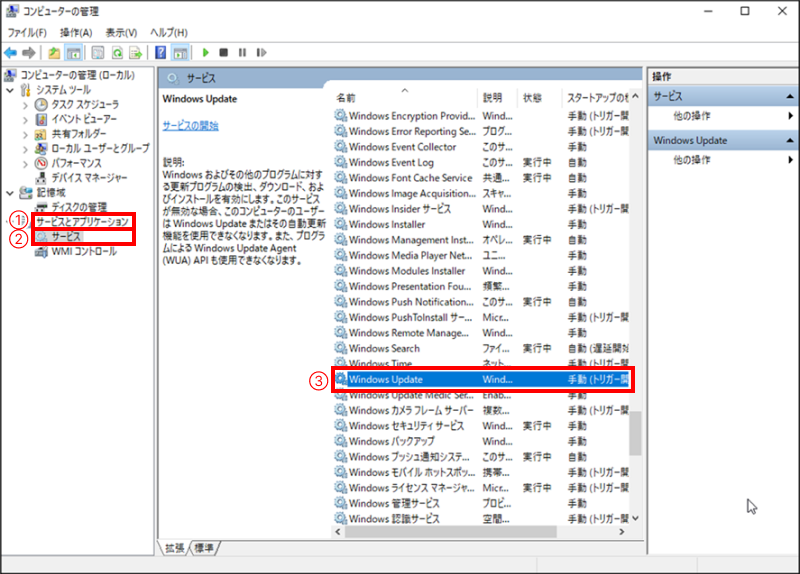Switch to the 拡張 tab
Image resolution: width=800 pixels, height=574 pixels.
coord(174,548)
